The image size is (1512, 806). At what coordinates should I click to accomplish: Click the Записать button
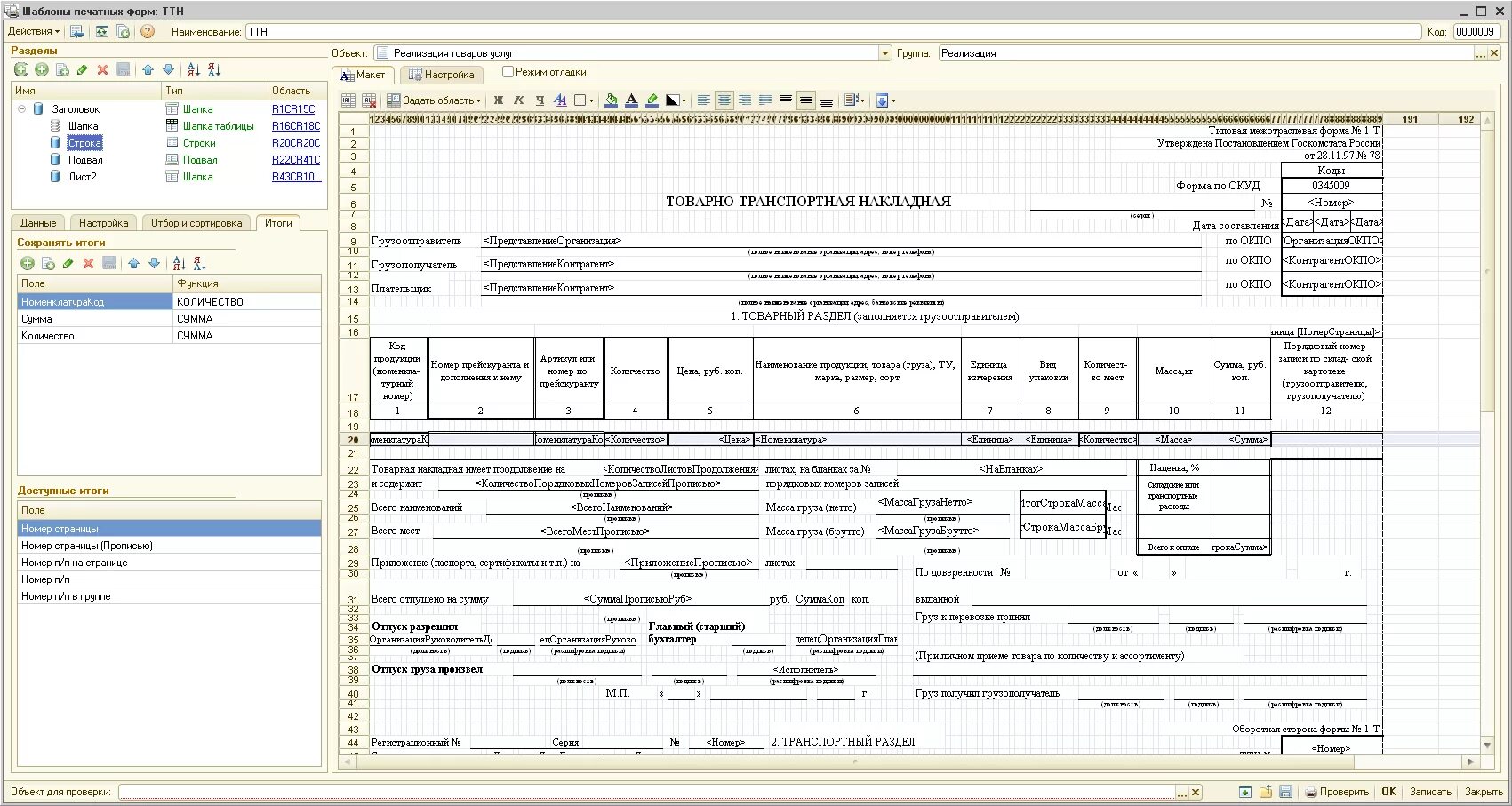coord(1430,792)
